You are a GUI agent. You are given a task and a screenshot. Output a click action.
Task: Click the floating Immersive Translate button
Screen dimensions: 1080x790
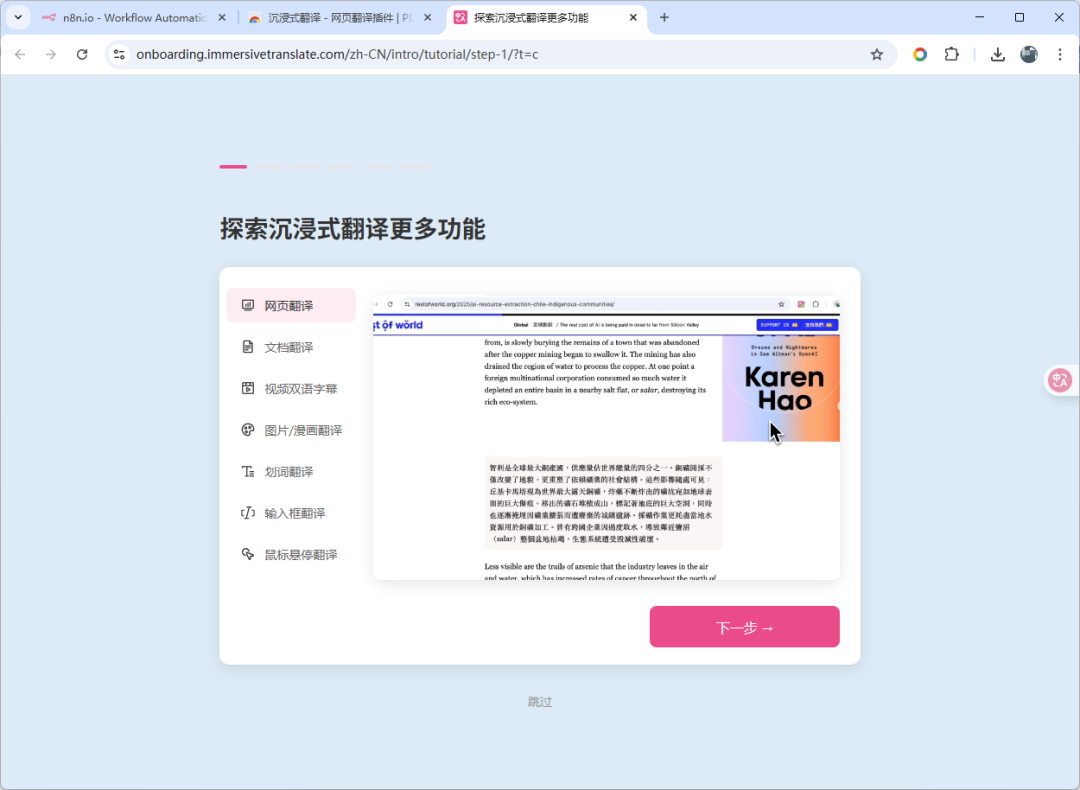click(x=1060, y=380)
